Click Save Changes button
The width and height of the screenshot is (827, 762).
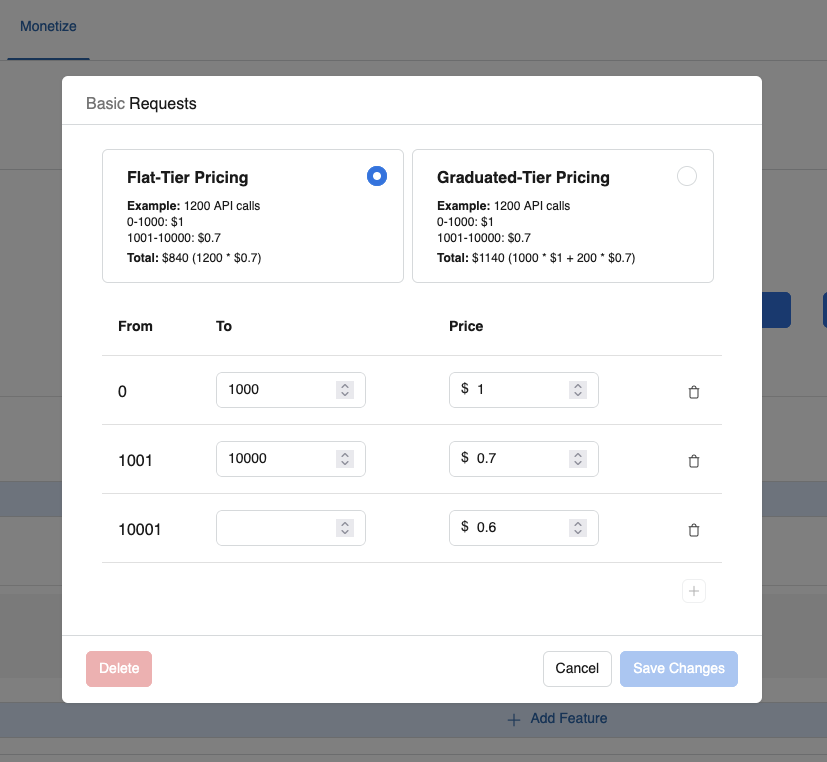pyautogui.click(x=679, y=669)
